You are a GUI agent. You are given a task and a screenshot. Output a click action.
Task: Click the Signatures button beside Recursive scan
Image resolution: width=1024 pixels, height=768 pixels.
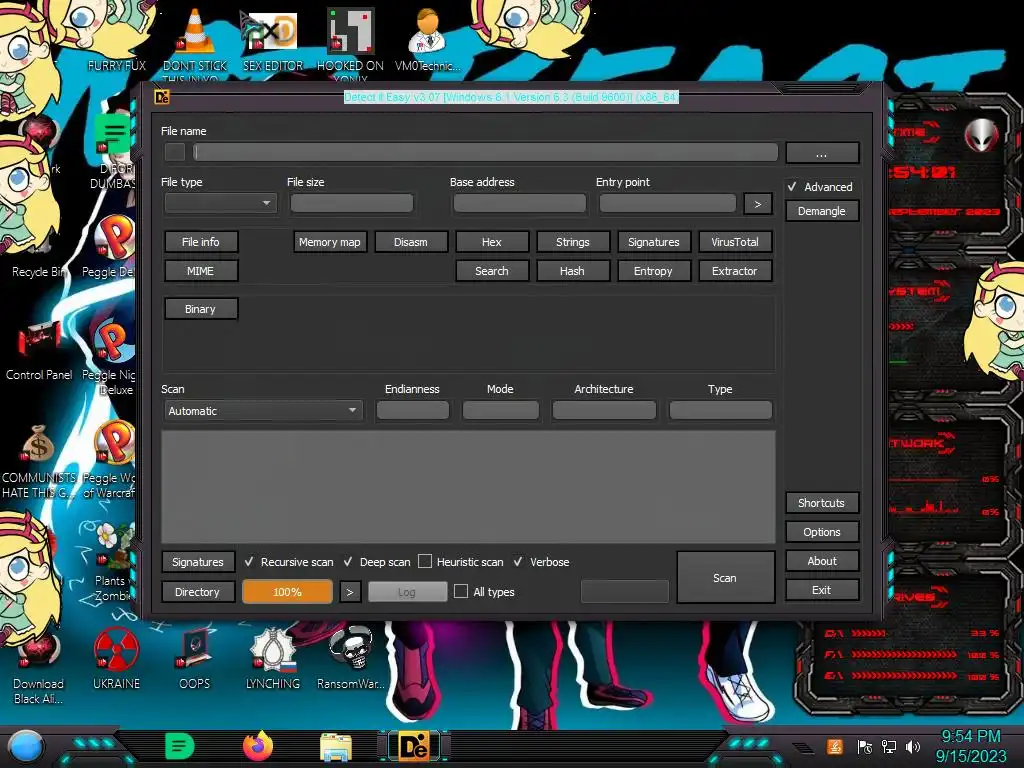point(198,562)
